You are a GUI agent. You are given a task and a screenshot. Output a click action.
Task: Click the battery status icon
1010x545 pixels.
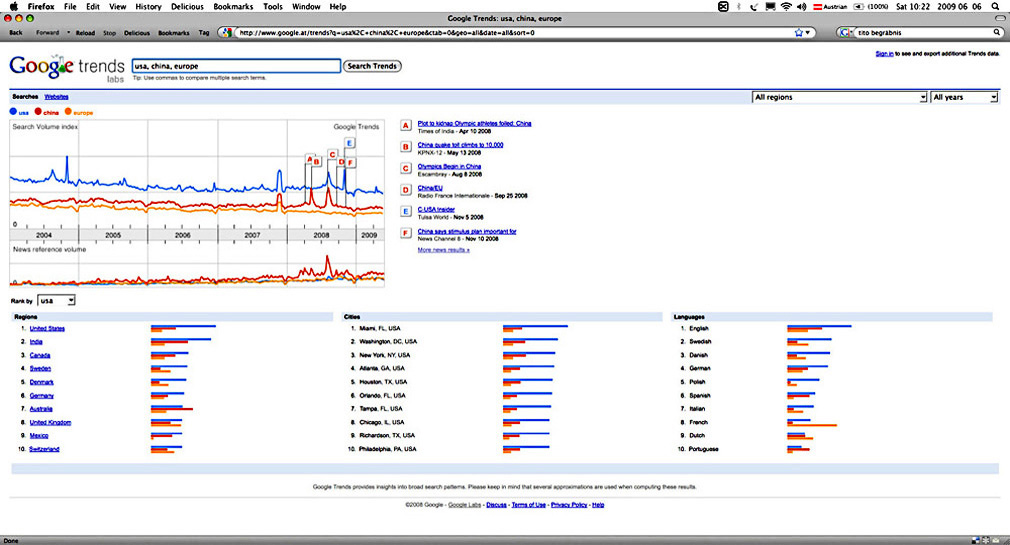coord(859,6)
